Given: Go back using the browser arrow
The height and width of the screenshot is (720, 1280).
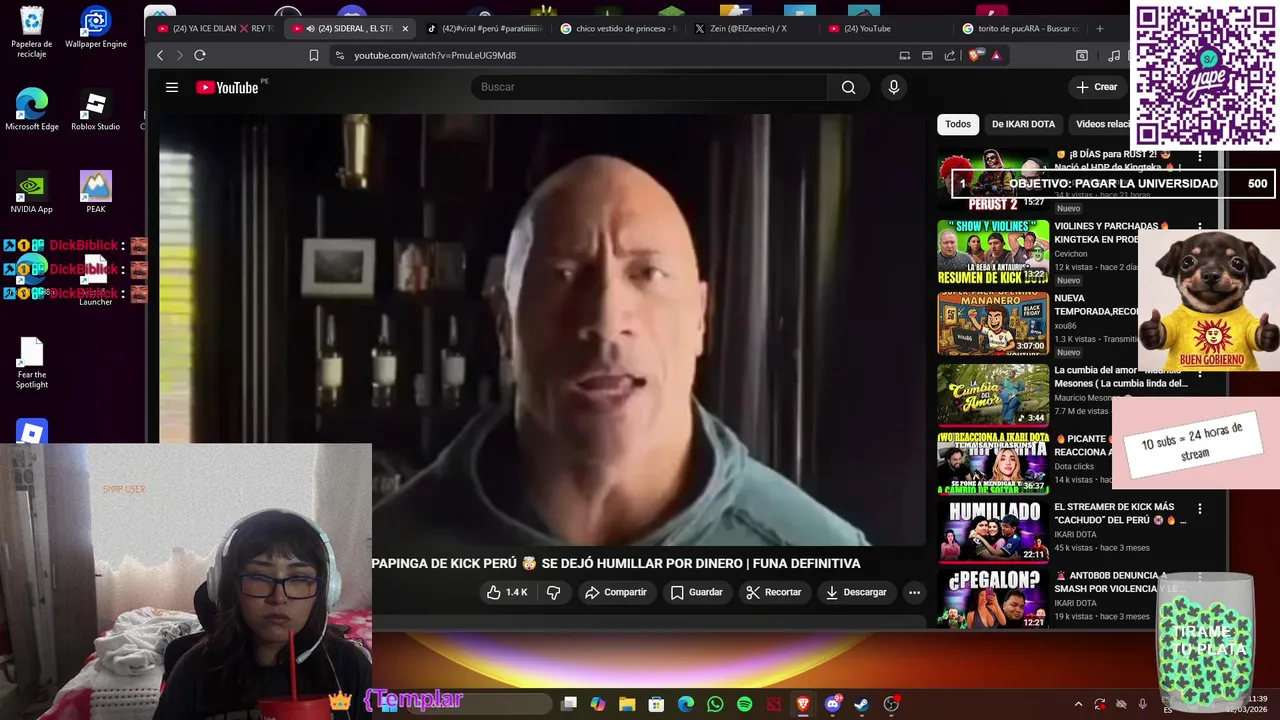Looking at the screenshot, I should tap(160, 56).
